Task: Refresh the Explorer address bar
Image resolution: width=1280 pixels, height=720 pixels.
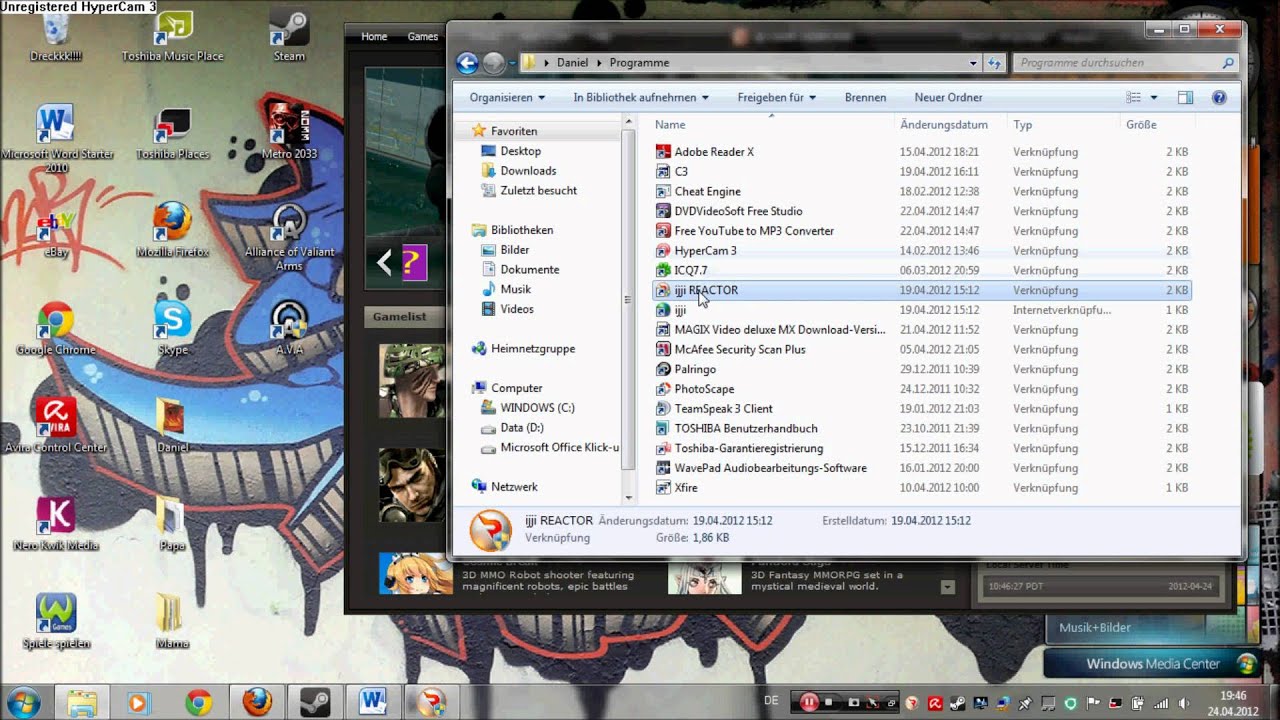Action: 994,63
